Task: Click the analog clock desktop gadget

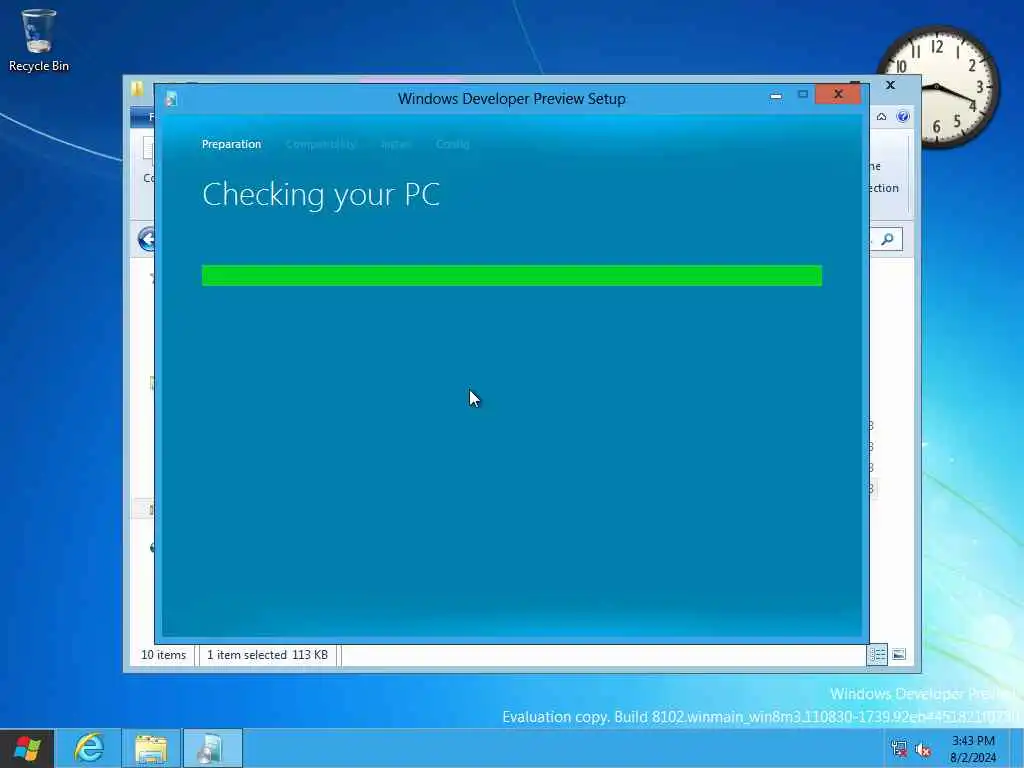Action: [937, 86]
